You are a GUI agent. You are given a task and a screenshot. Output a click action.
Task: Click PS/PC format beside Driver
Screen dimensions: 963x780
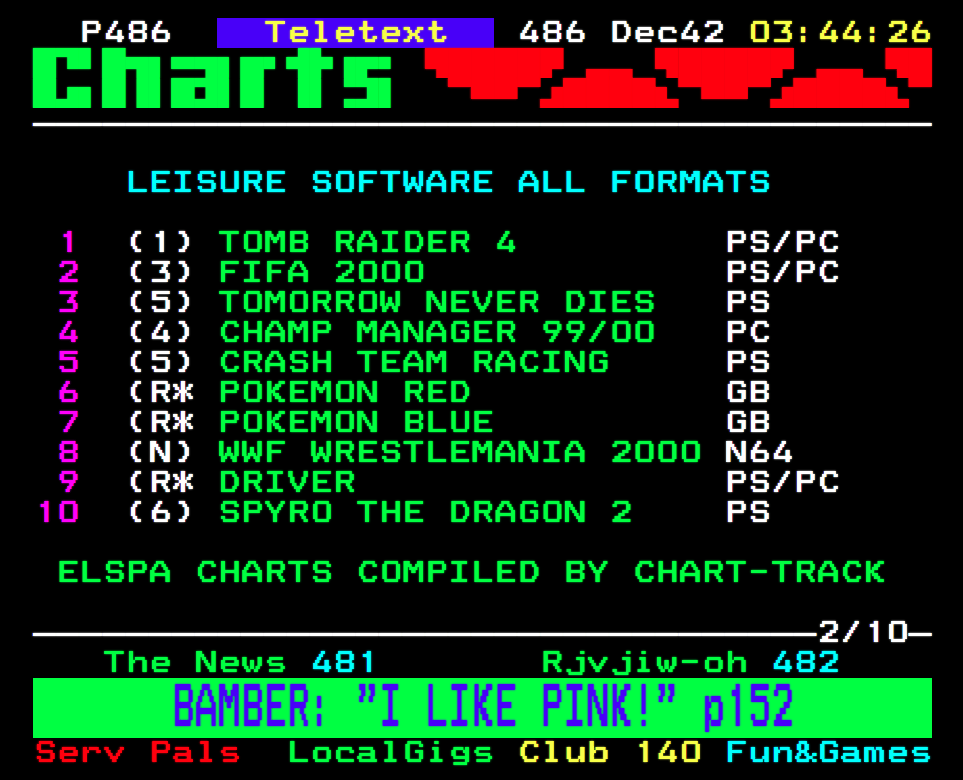(782, 483)
